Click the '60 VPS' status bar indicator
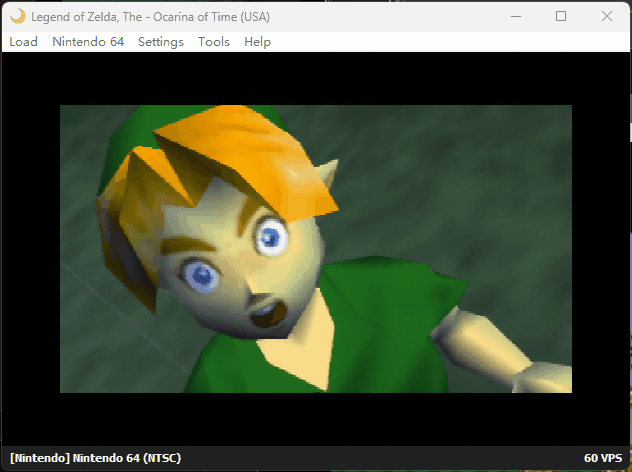 [x=603, y=458]
